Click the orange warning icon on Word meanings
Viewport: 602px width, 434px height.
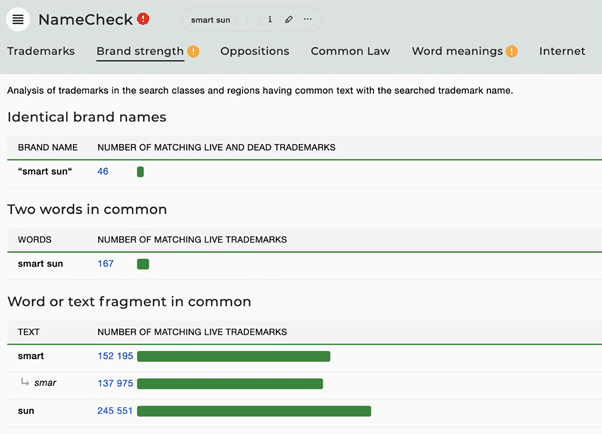511,52
